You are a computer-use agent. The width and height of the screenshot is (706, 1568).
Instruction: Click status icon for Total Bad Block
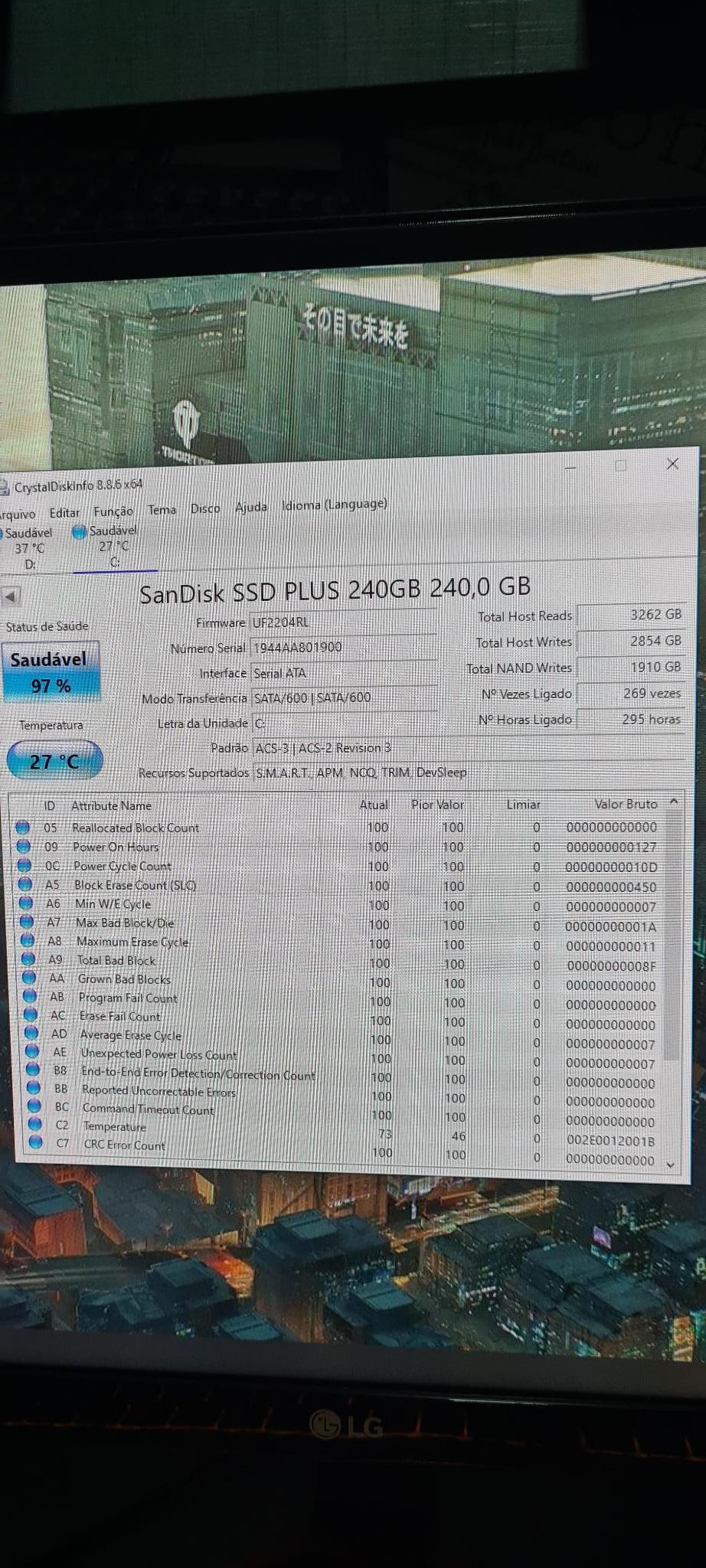click(x=28, y=959)
